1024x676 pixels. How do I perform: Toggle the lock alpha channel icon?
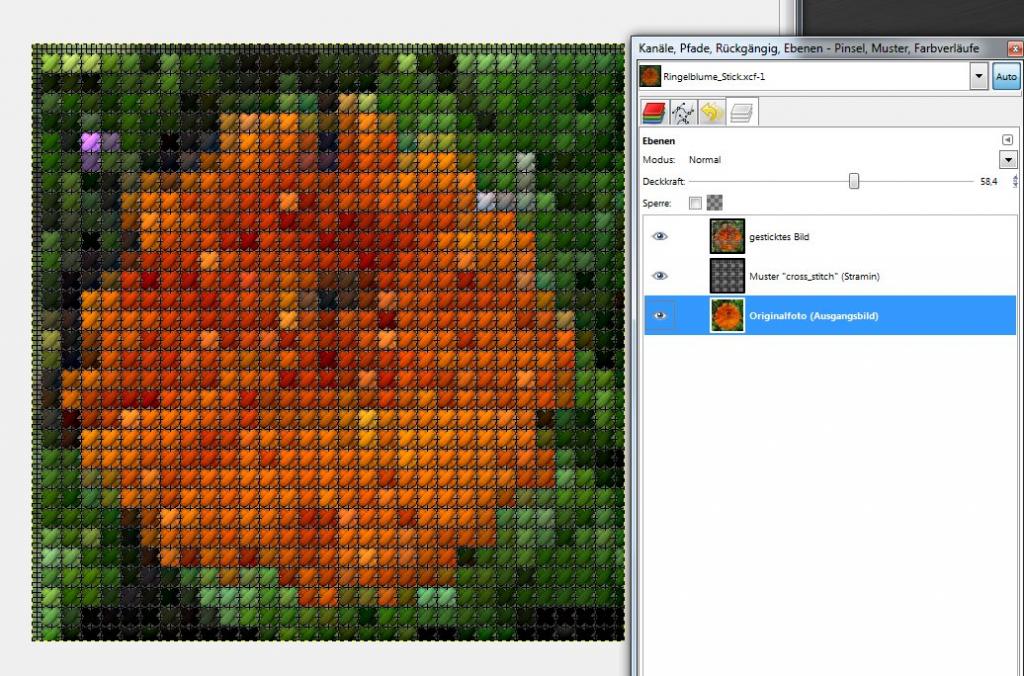click(x=714, y=203)
